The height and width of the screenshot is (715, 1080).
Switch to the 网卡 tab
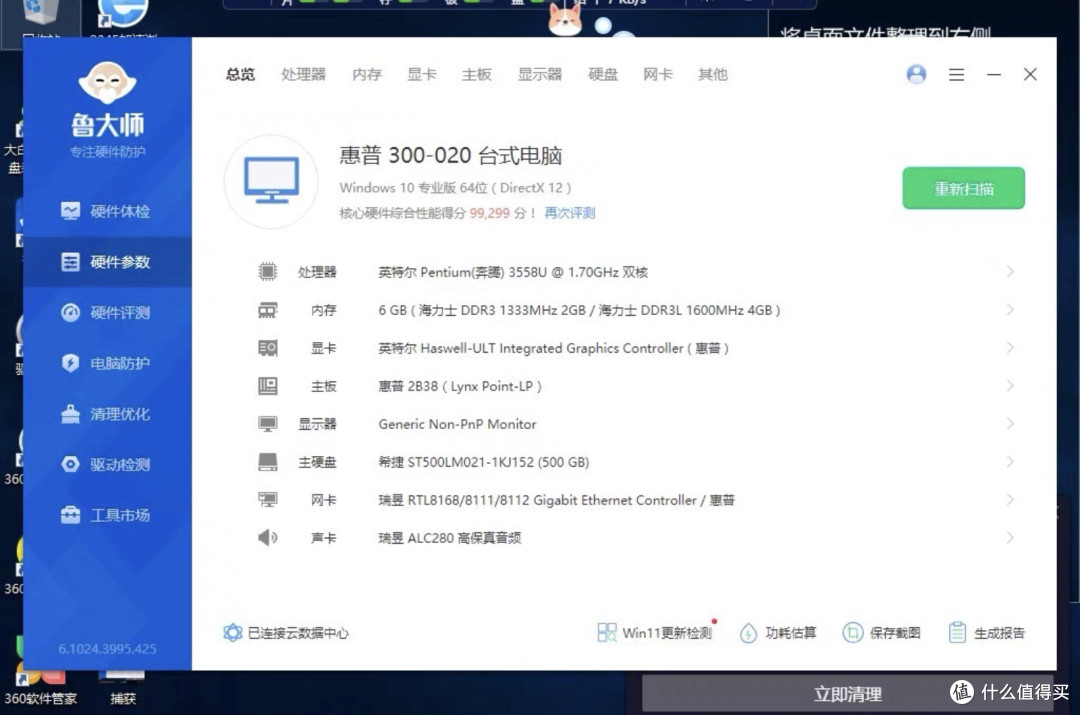point(658,74)
